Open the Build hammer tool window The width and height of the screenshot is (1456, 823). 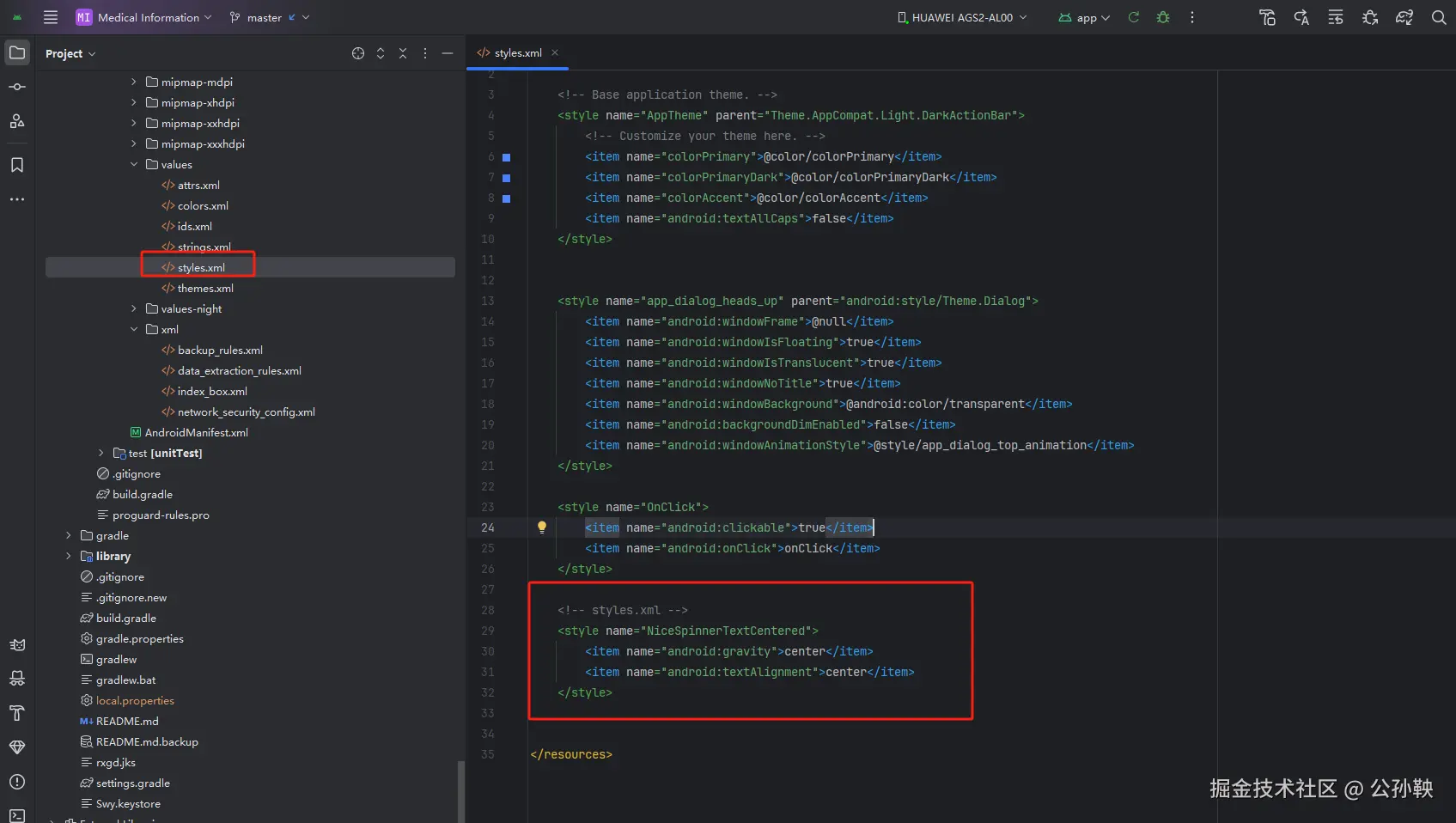point(17,713)
